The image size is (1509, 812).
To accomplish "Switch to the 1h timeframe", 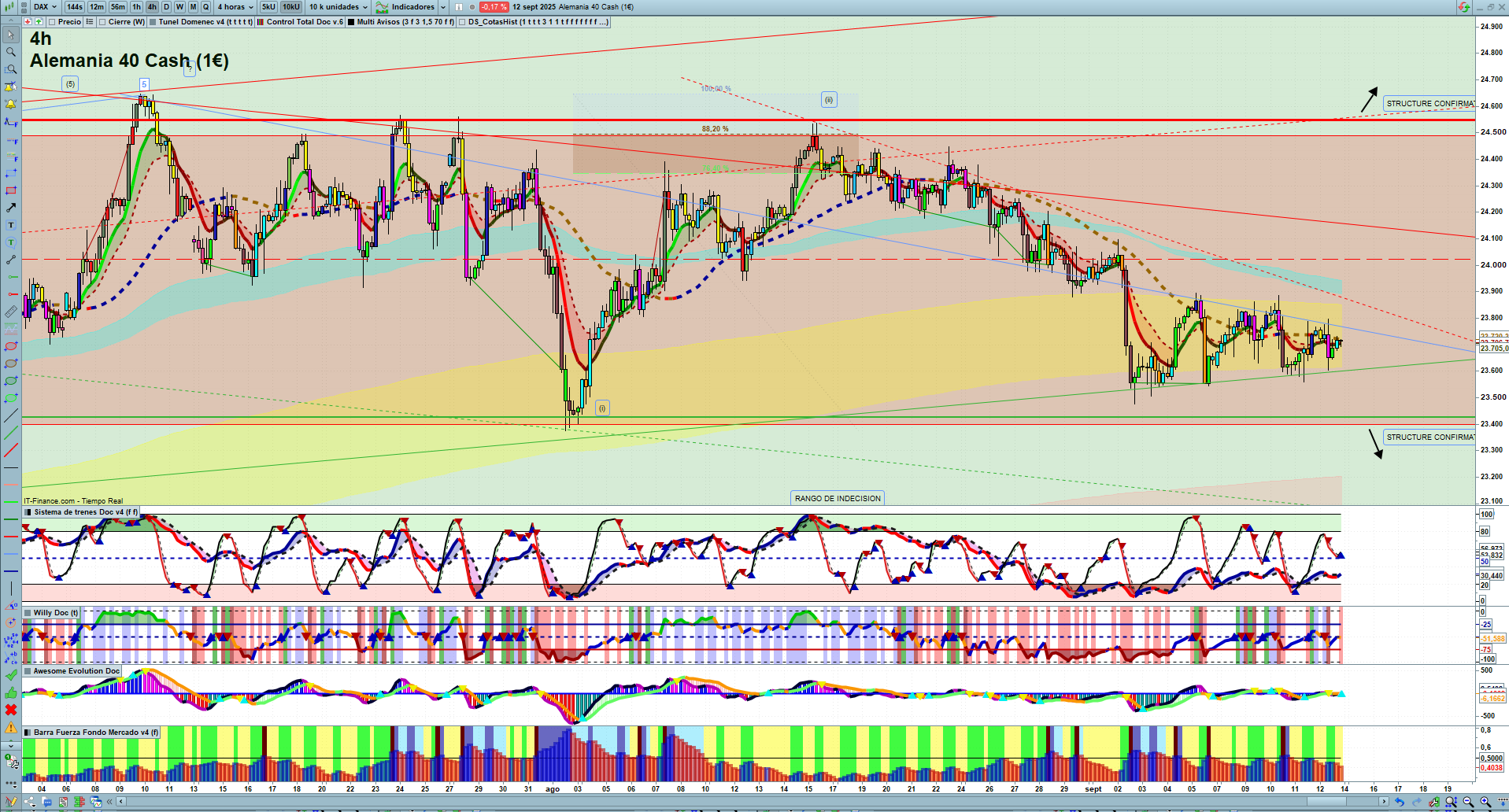I will pos(137,7).
